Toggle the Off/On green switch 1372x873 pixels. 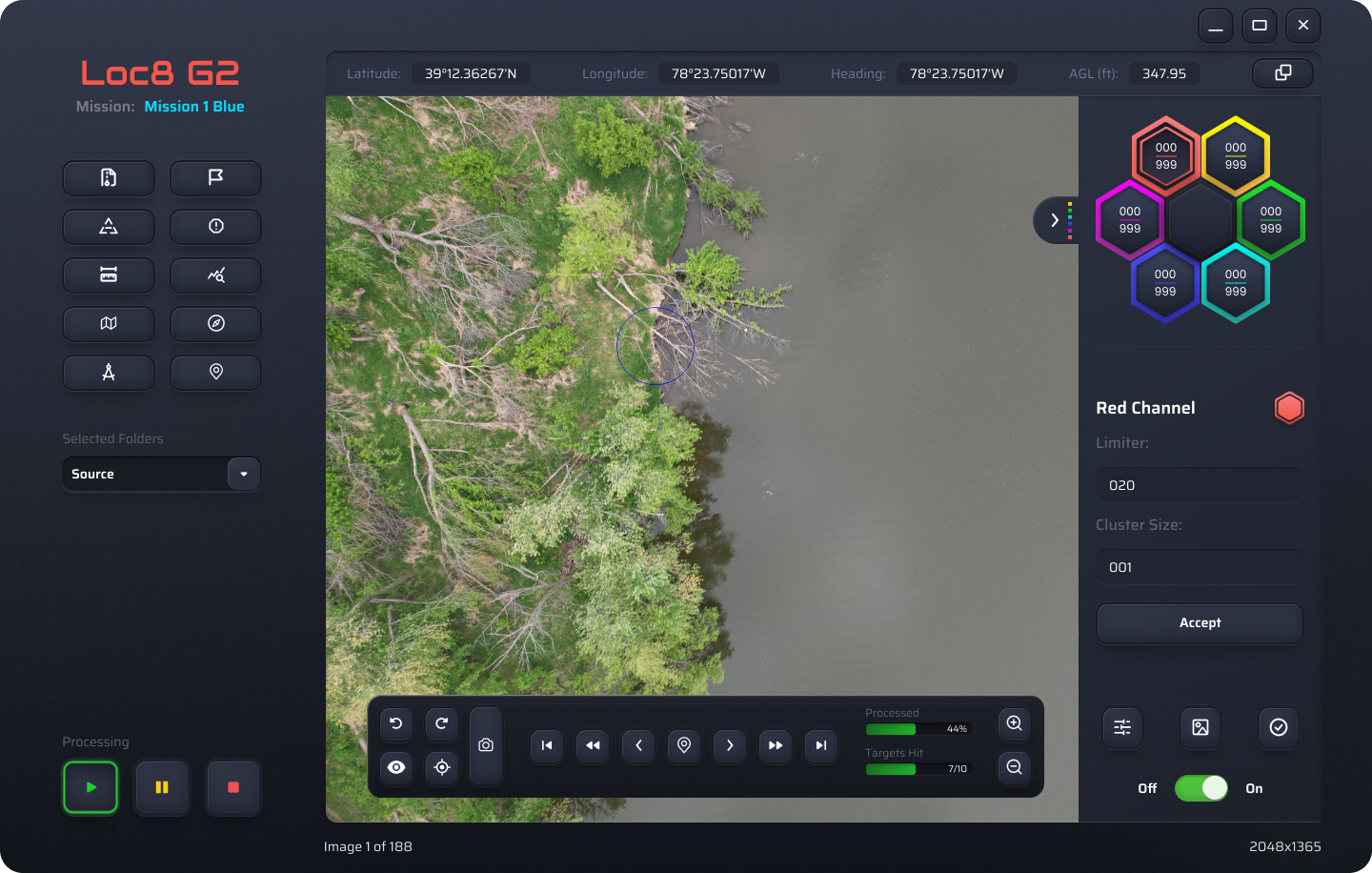(x=1200, y=788)
